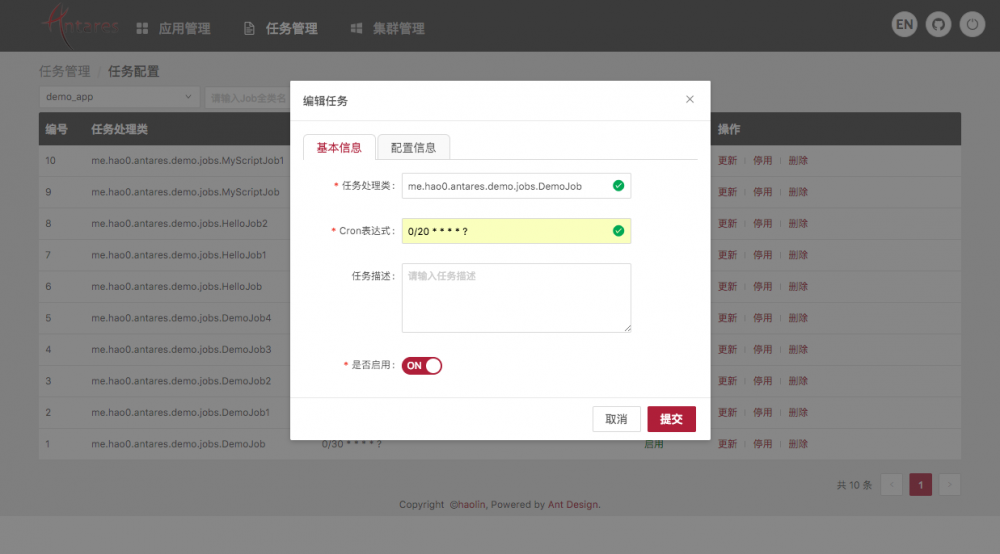Click the 取消 button
The width and height of the screenshot is (1000, 554).
[616, 419]
